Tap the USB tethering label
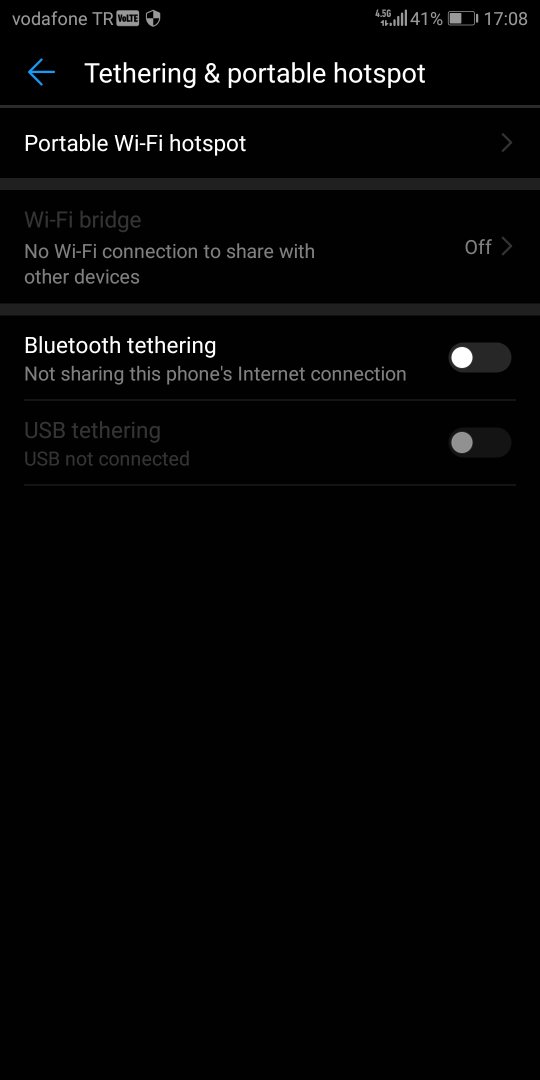Screen dimensions: 540x1080 pyautogui.click(x=92, y=430)
